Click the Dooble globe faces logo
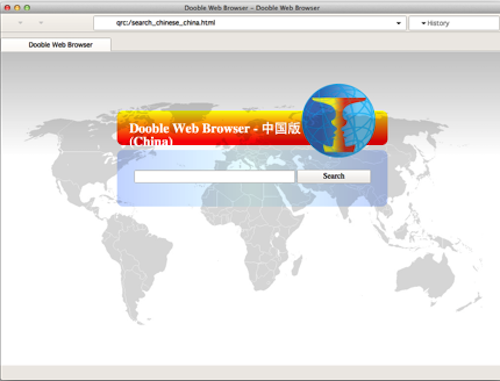The image size is (500, 381). click(x=338, y=120)
